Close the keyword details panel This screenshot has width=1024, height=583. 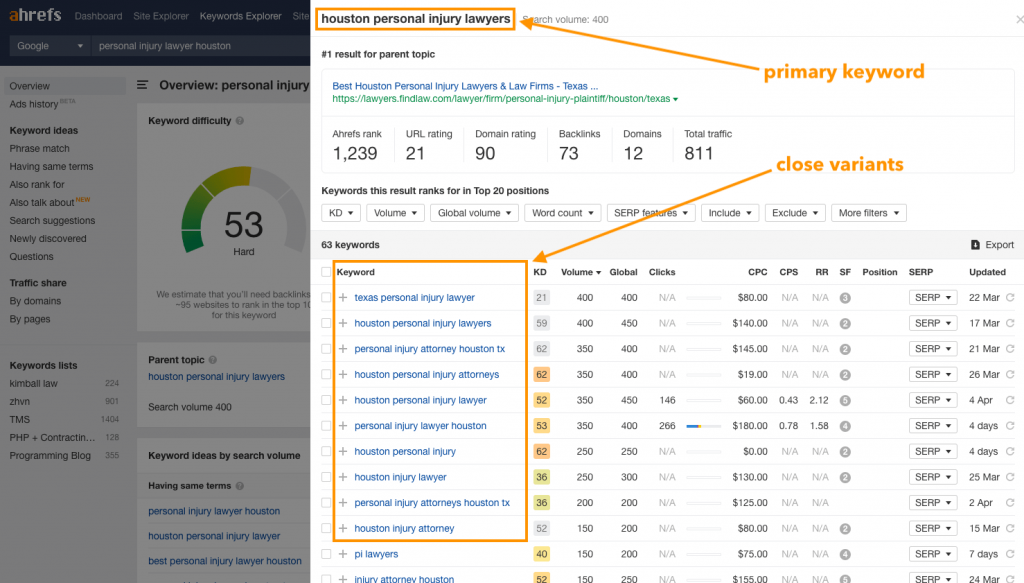tap(1019, 20)
